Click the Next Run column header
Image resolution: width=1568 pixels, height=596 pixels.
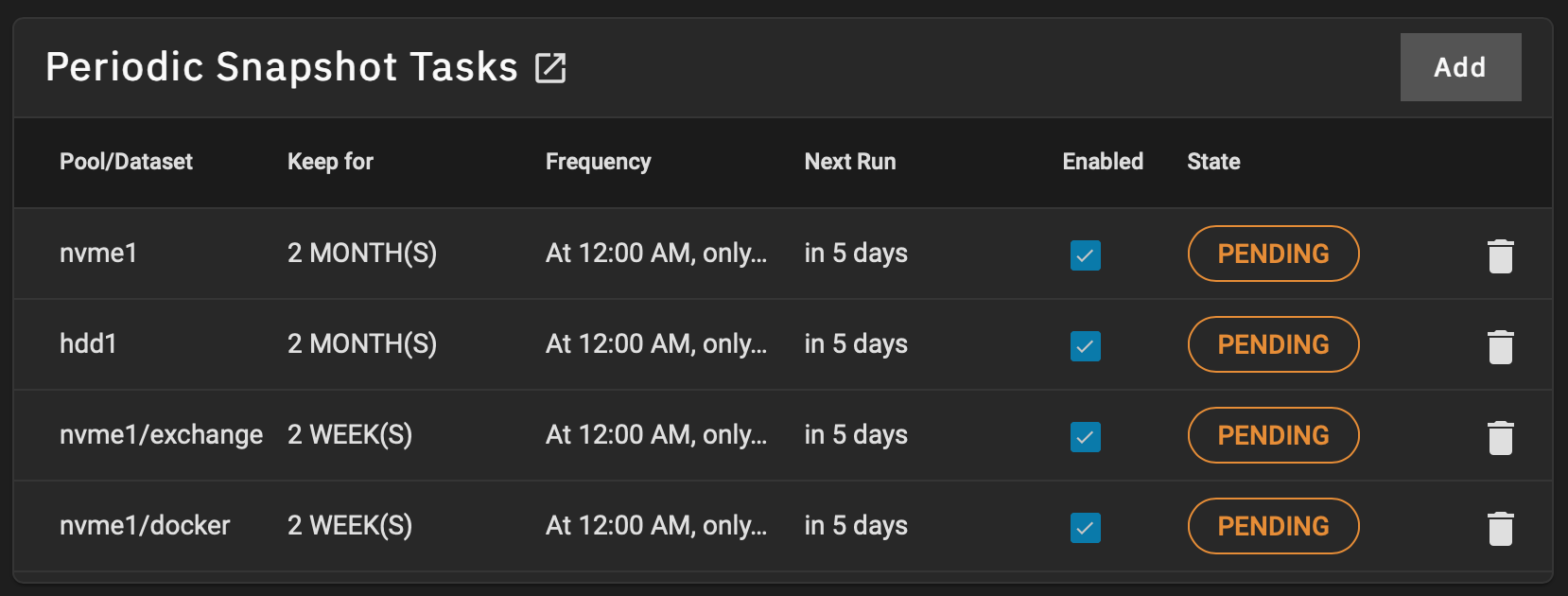[x=849, y=162]
